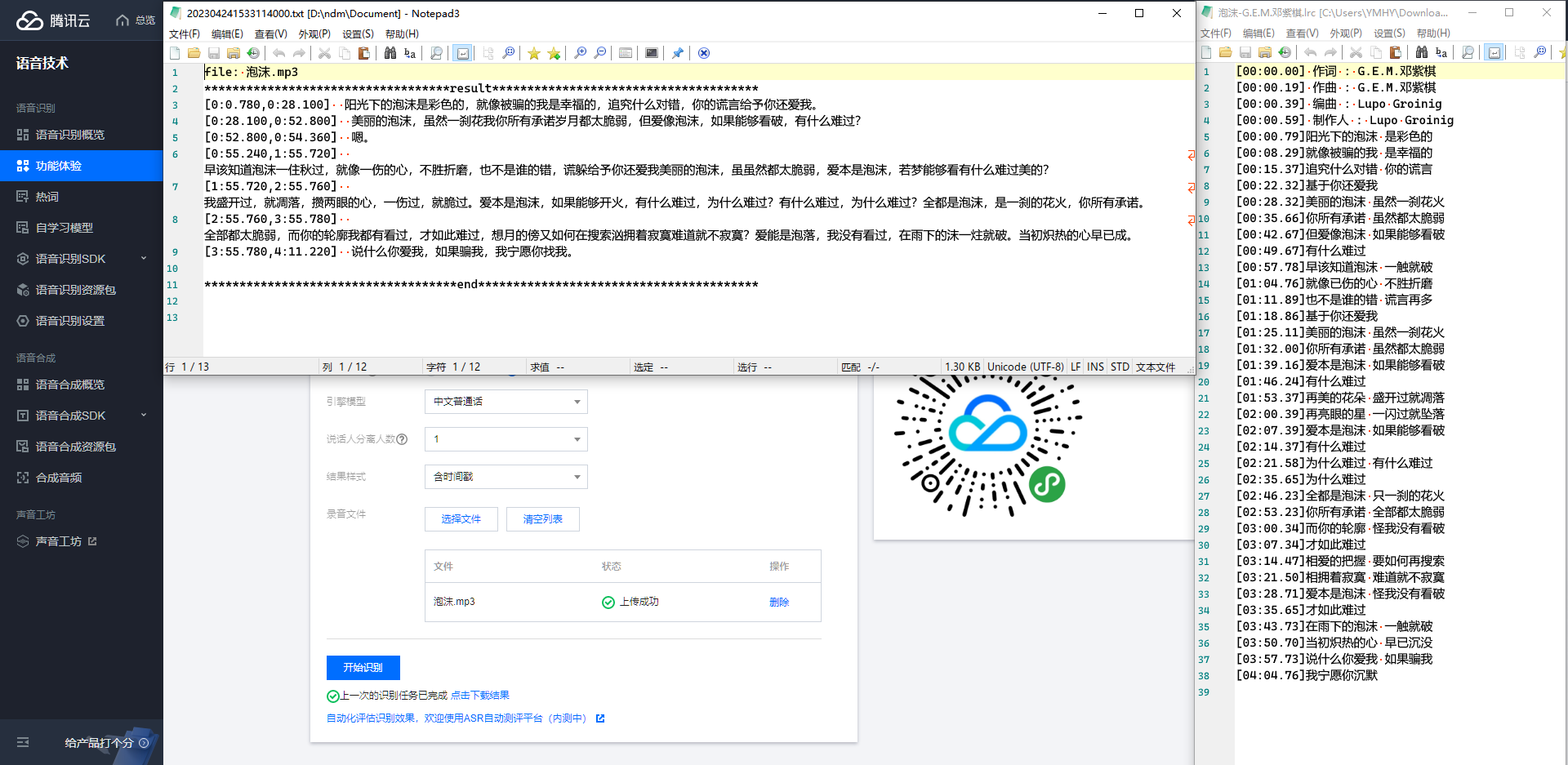Click the Replace icon in the lrc Notepad3 window
Image resolution: width=1568 pixels, height=765 pixels.
1441,52
